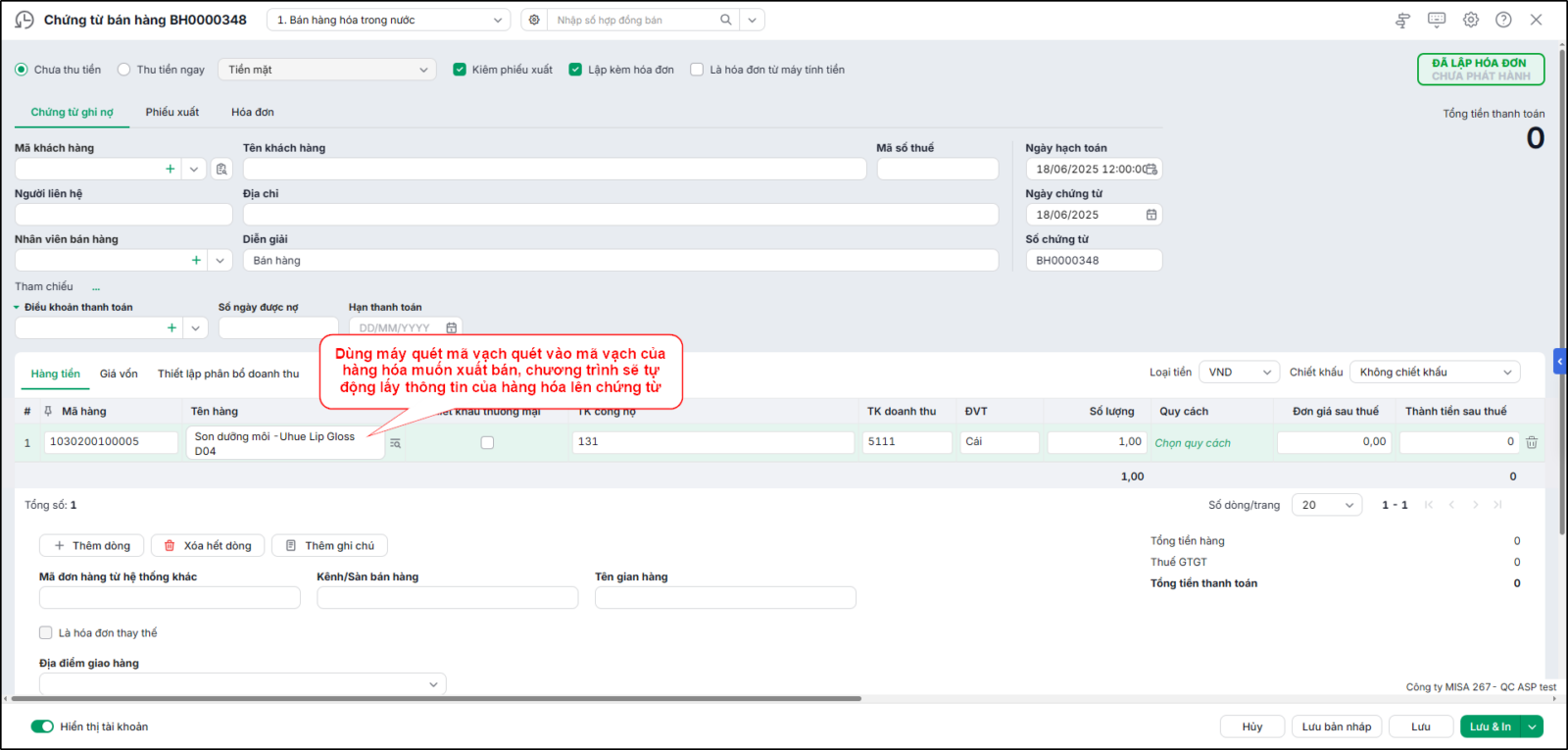
Task: Focus the Tên khách hàng field
Action: [x=555, y=169]
